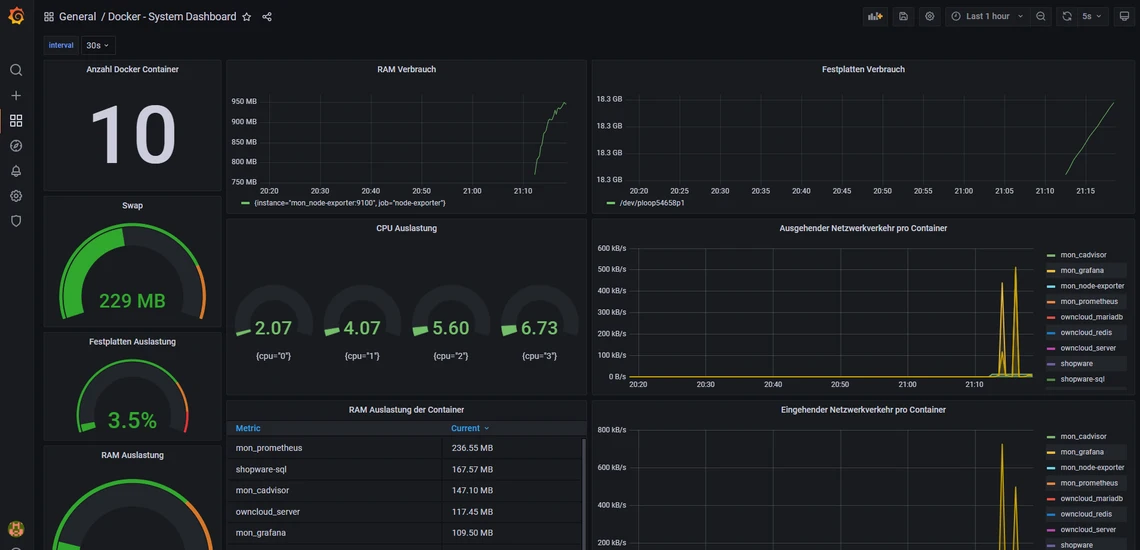Open the Alerting bell icon
The image size is (1140, 550).
tap(16, 171)
